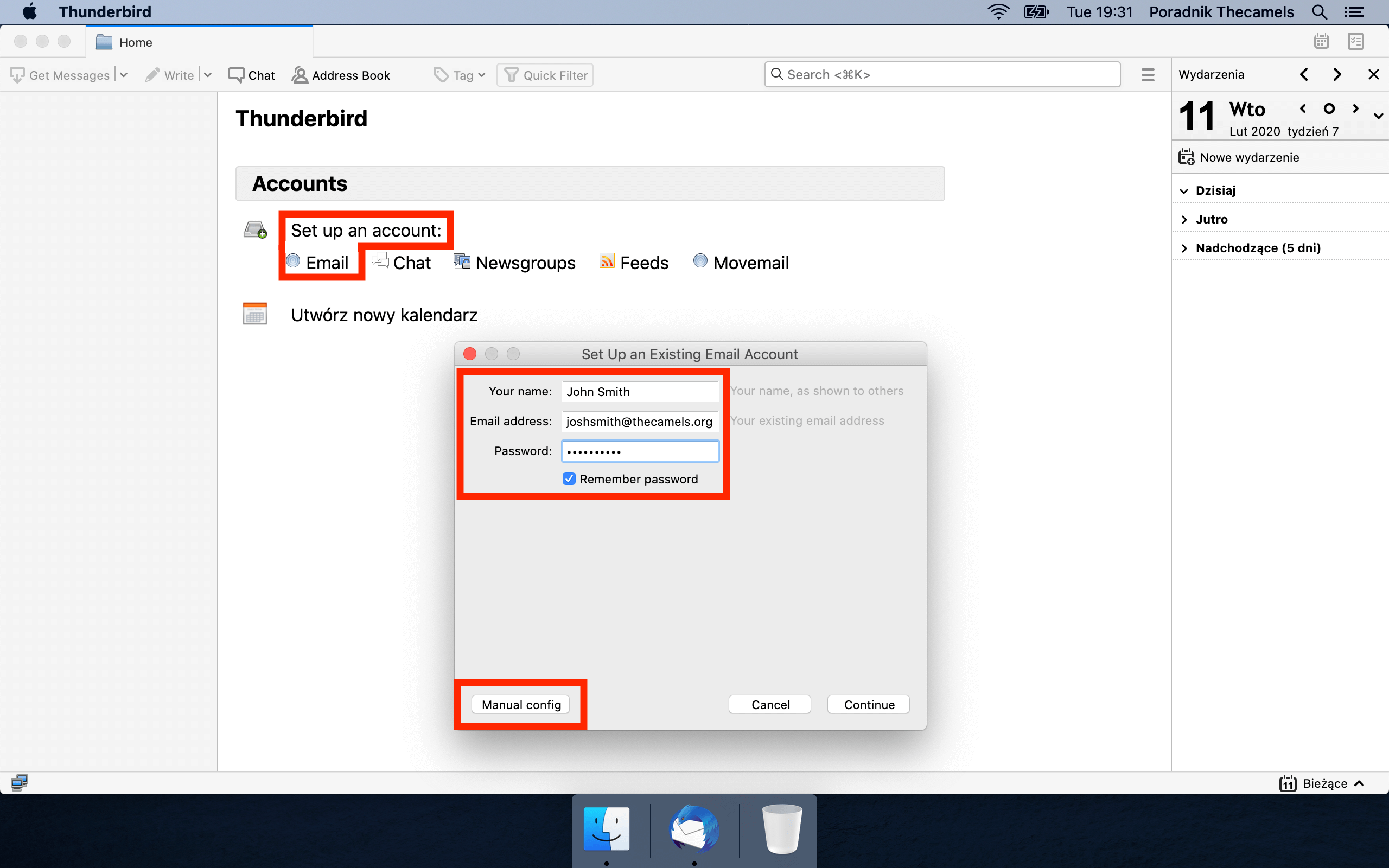Click the Email tab label
1389x868 pixels.
(x=328, y=263)
